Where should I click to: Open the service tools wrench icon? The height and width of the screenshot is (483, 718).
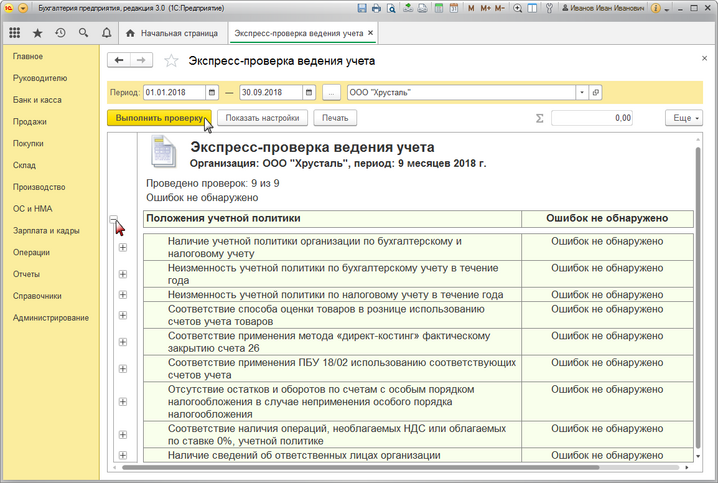click(549, 8)
